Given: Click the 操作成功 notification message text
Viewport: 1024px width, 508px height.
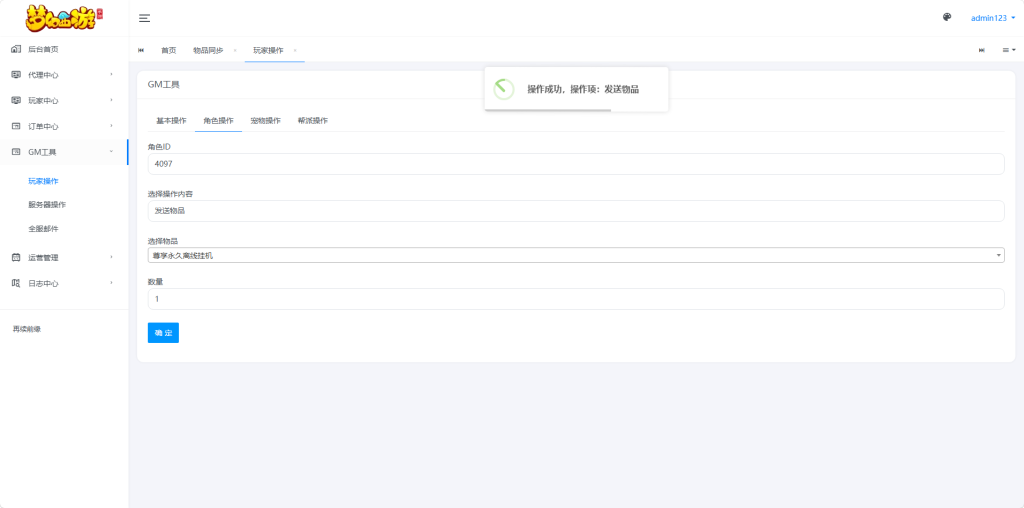Looking at the screenshot, I should (583, 89).
